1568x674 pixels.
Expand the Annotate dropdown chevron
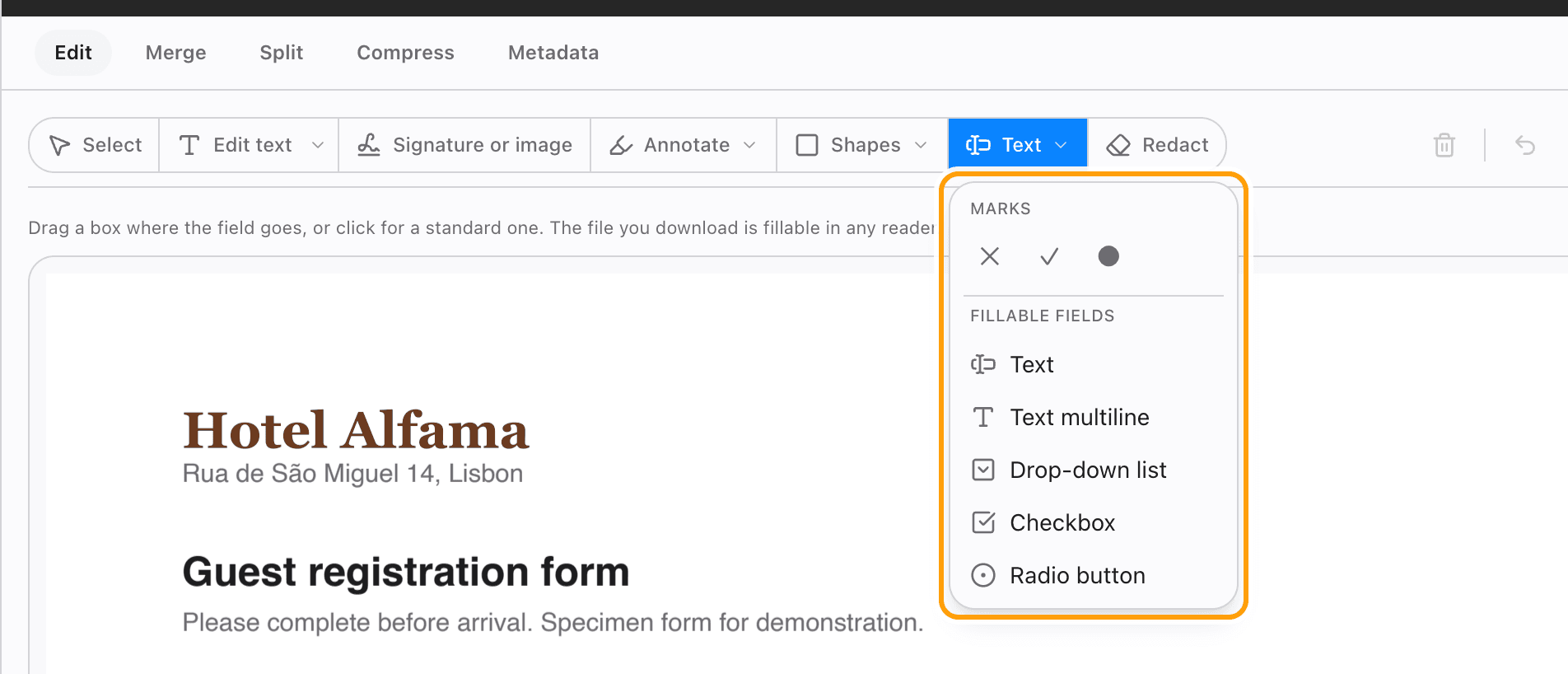(749, 145)
